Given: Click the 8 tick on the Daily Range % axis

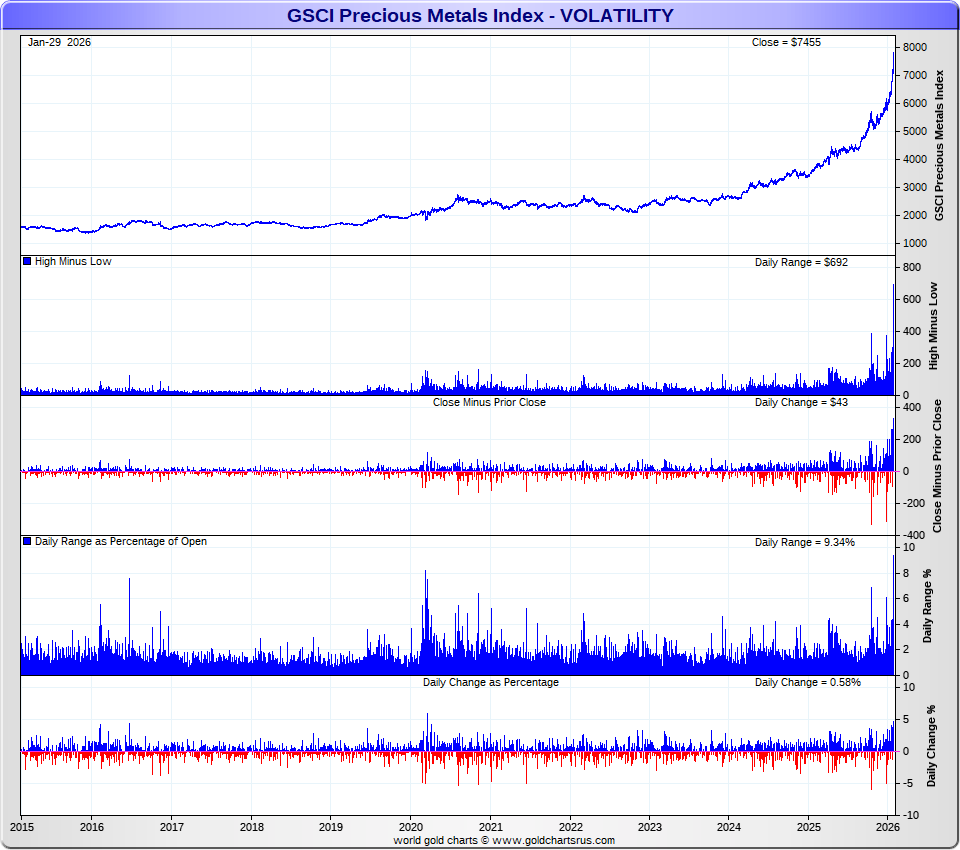Looking at the screenshot, I should click(906, 573).
